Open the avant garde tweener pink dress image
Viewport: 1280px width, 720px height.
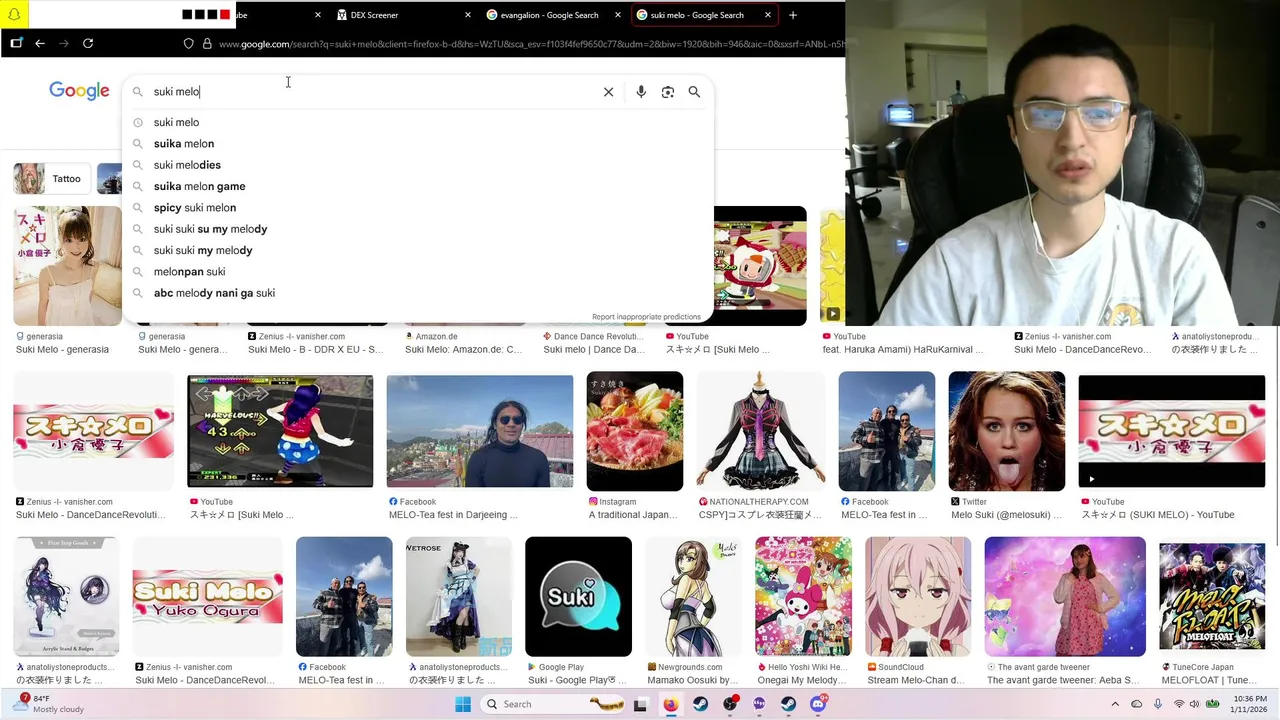tap(1065, 597)
